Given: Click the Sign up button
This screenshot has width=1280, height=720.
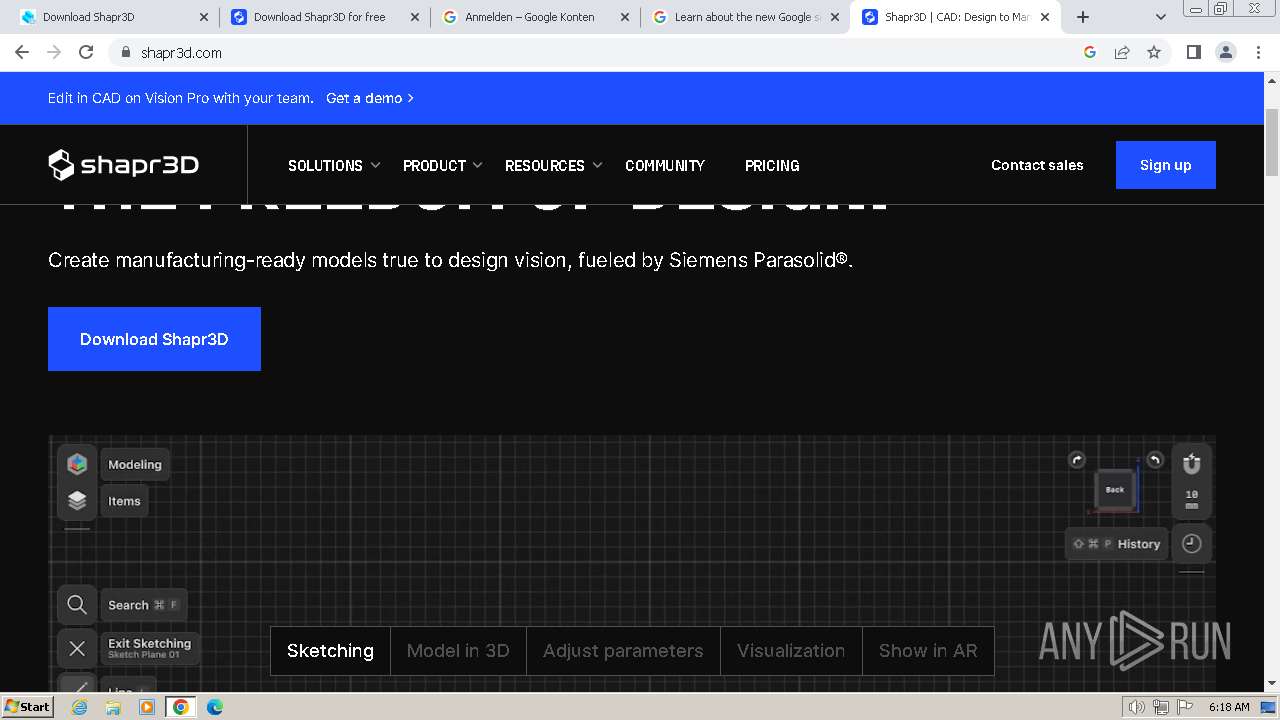Looking at the screenshot, I should coord(1166,165).
